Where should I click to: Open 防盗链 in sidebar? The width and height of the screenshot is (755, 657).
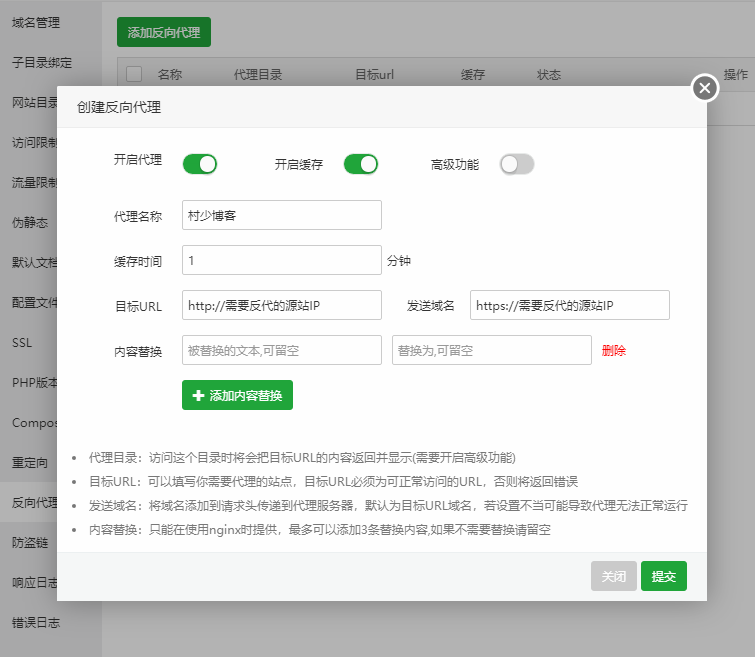(x=30, y=542)
